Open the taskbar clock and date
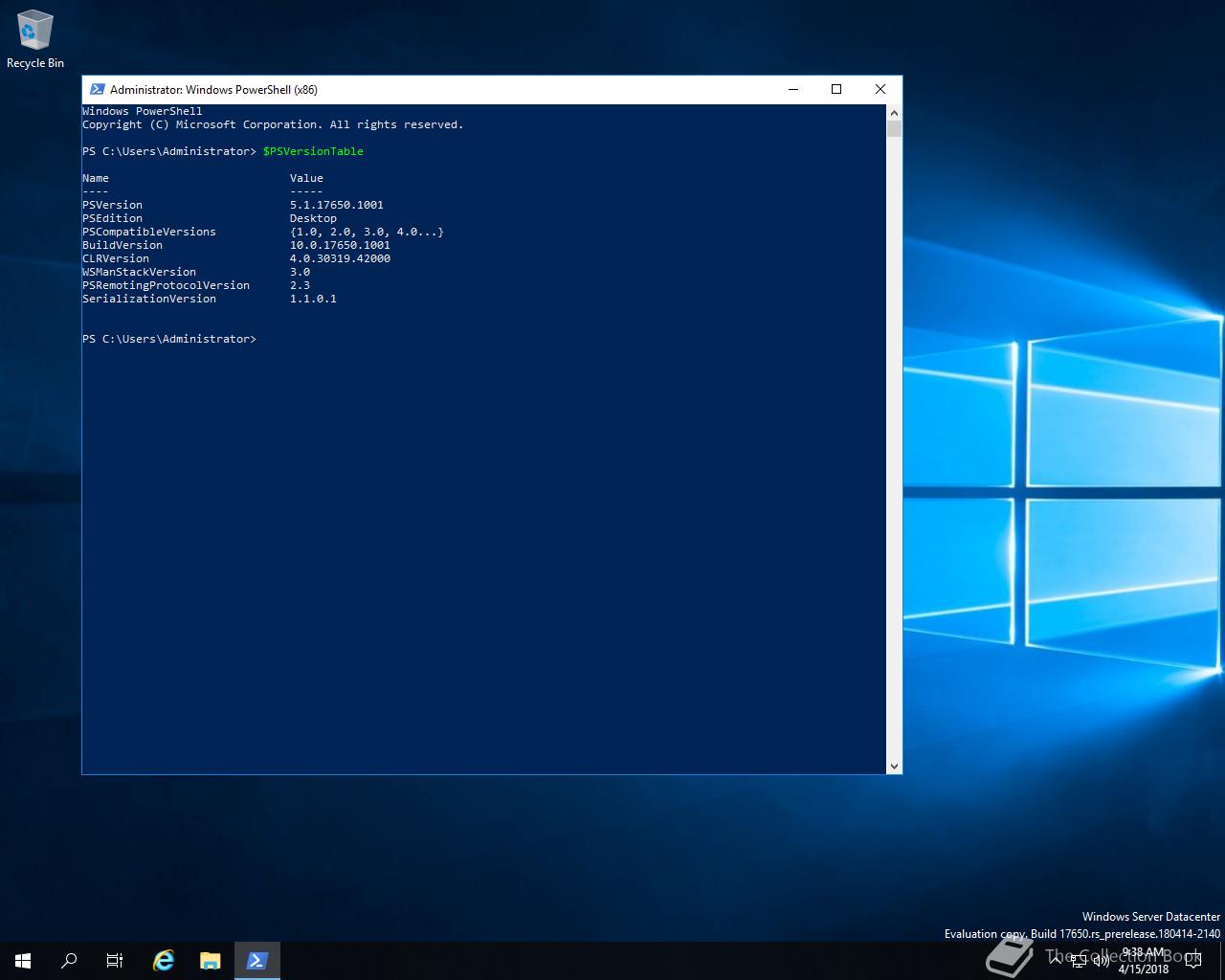Screen dimensions: 1225x980 [x=1144, y=961]
